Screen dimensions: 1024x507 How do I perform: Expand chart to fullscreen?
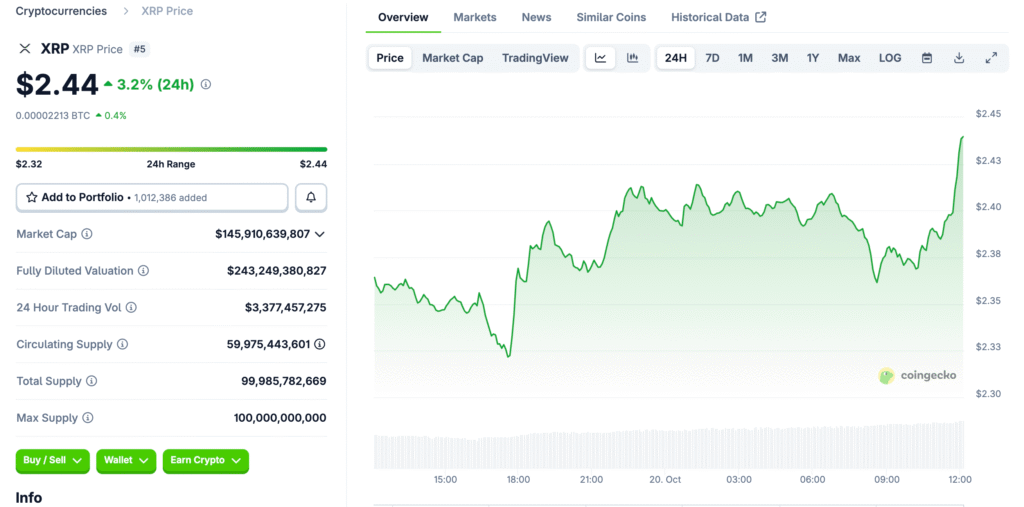991,58
